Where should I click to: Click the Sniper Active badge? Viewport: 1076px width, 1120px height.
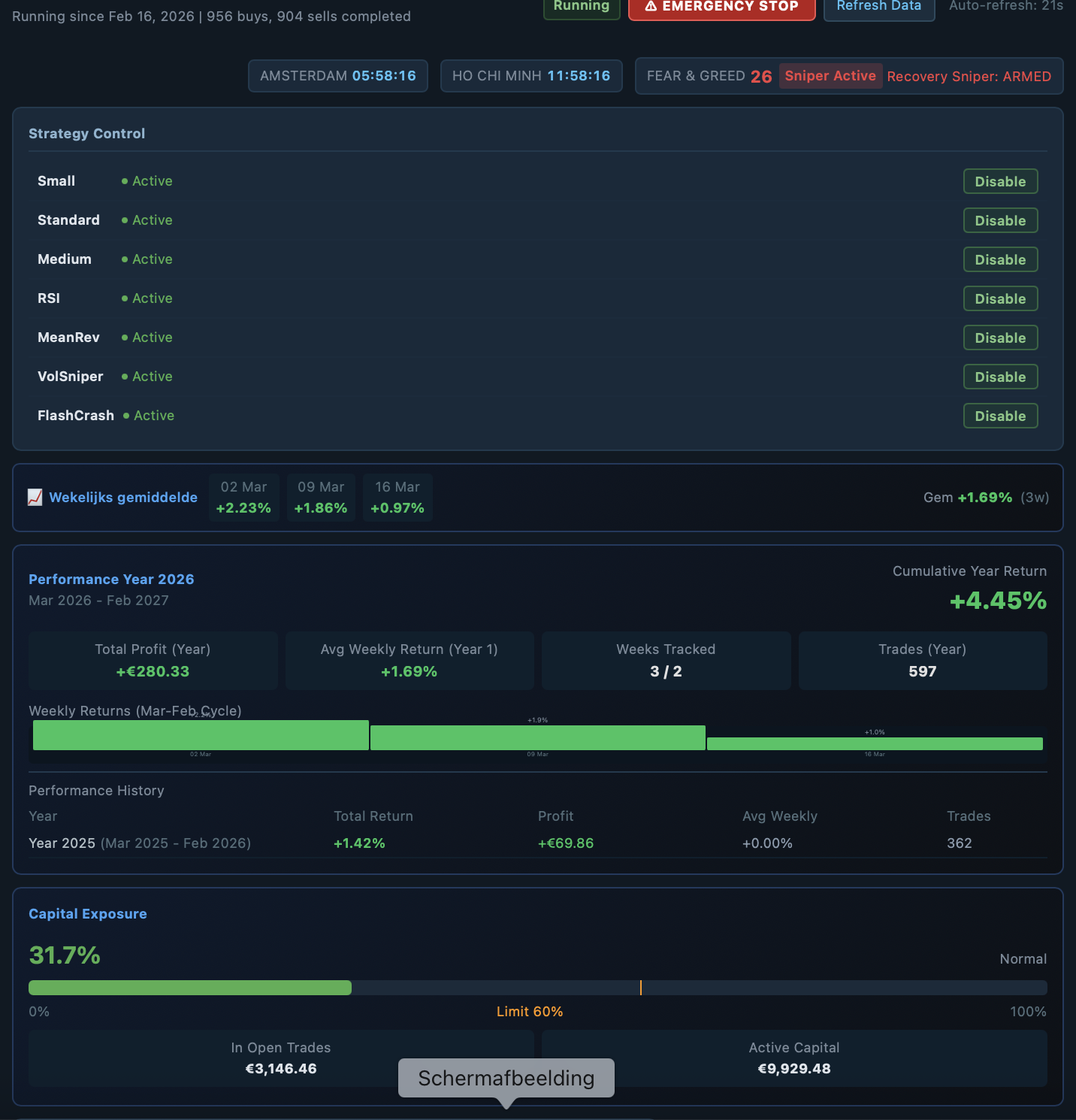(830, 76)
